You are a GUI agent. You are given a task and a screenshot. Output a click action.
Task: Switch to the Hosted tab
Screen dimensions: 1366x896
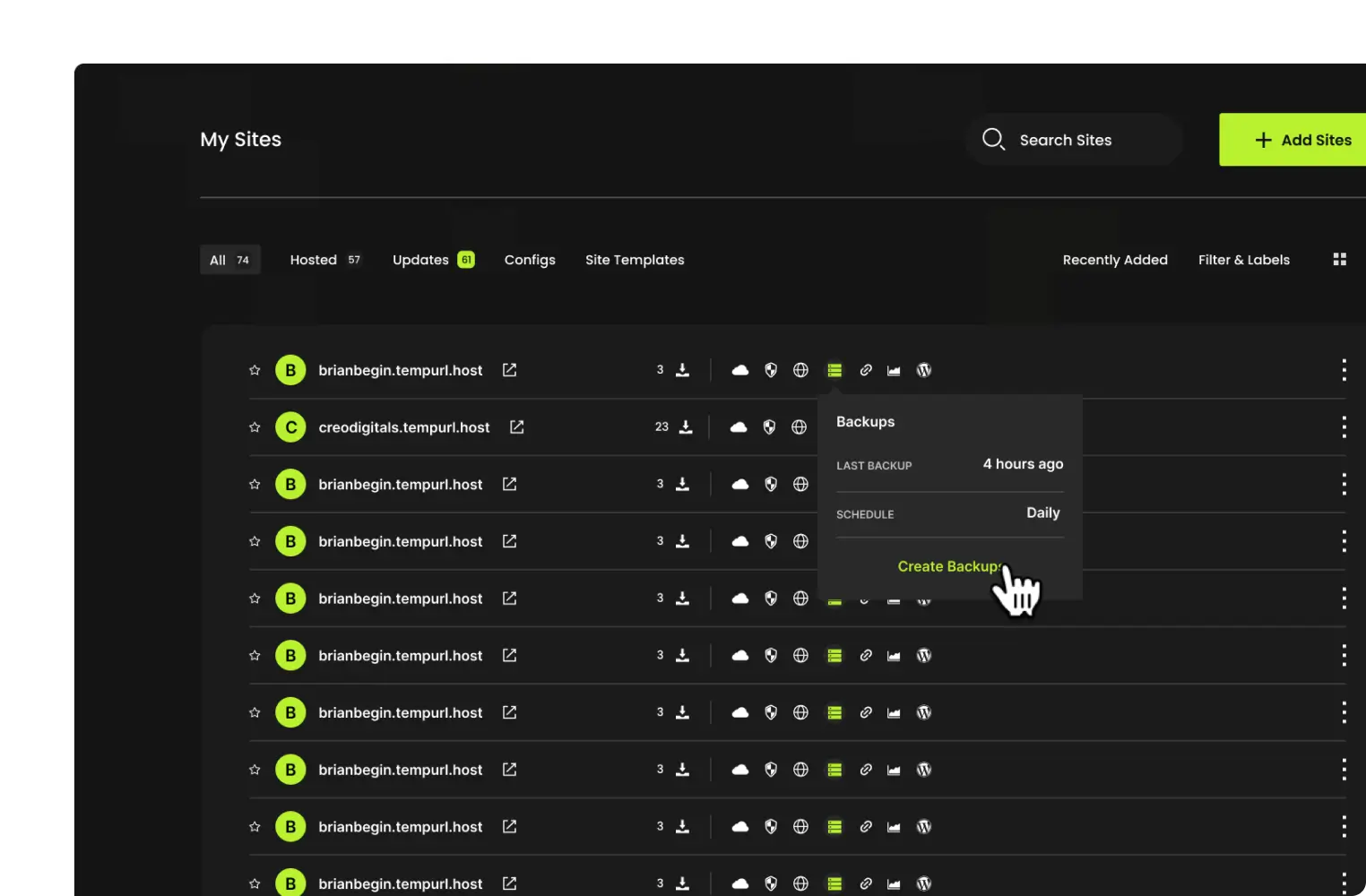(x=325, y=260)
